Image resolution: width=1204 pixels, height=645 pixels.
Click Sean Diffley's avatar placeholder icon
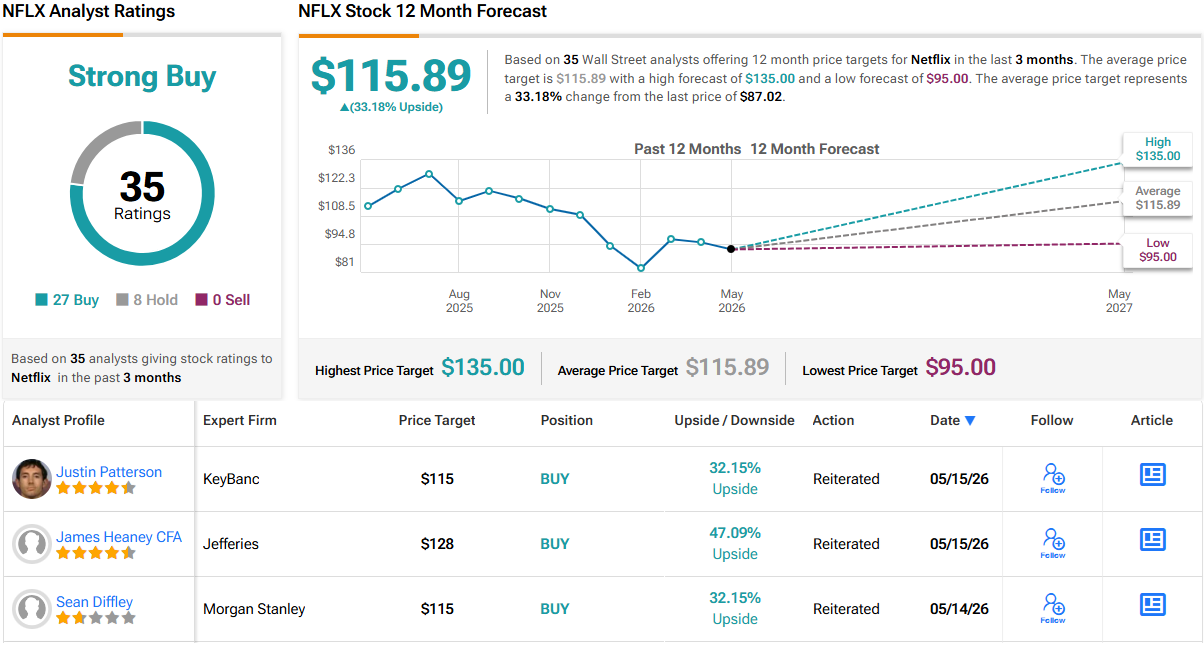pos(32,609)
